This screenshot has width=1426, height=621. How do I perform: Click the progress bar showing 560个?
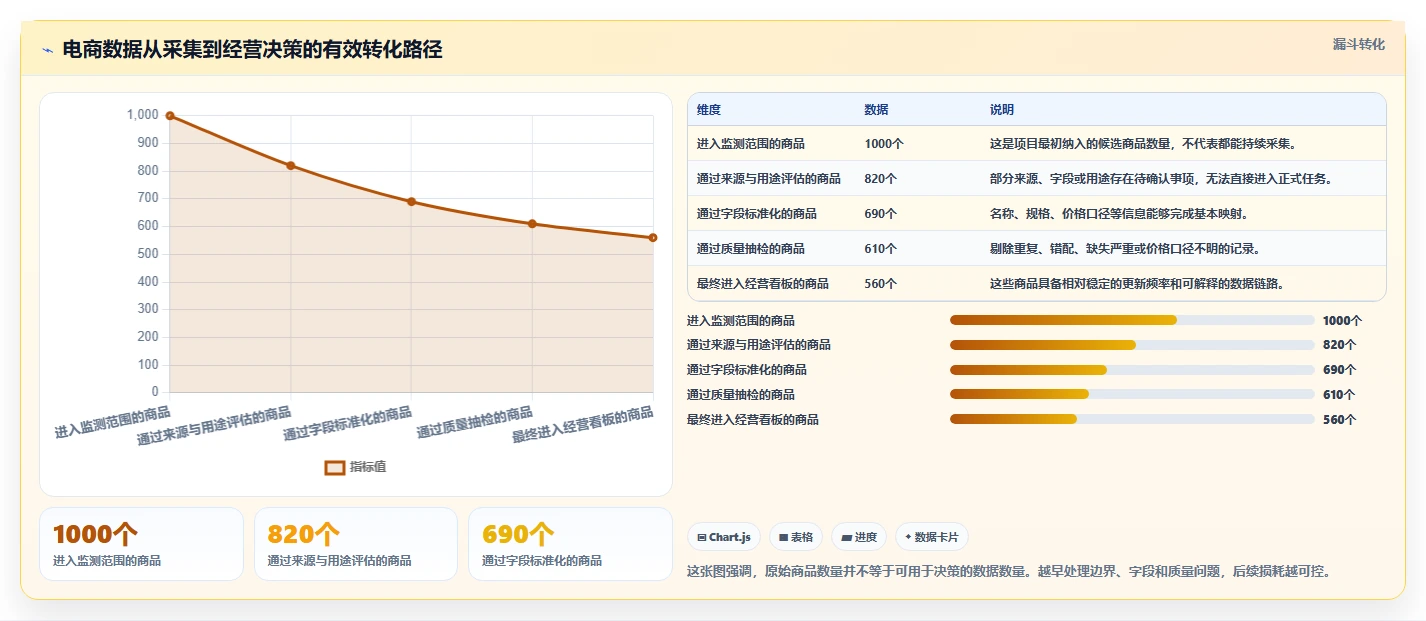click(x=1132, y=420)
